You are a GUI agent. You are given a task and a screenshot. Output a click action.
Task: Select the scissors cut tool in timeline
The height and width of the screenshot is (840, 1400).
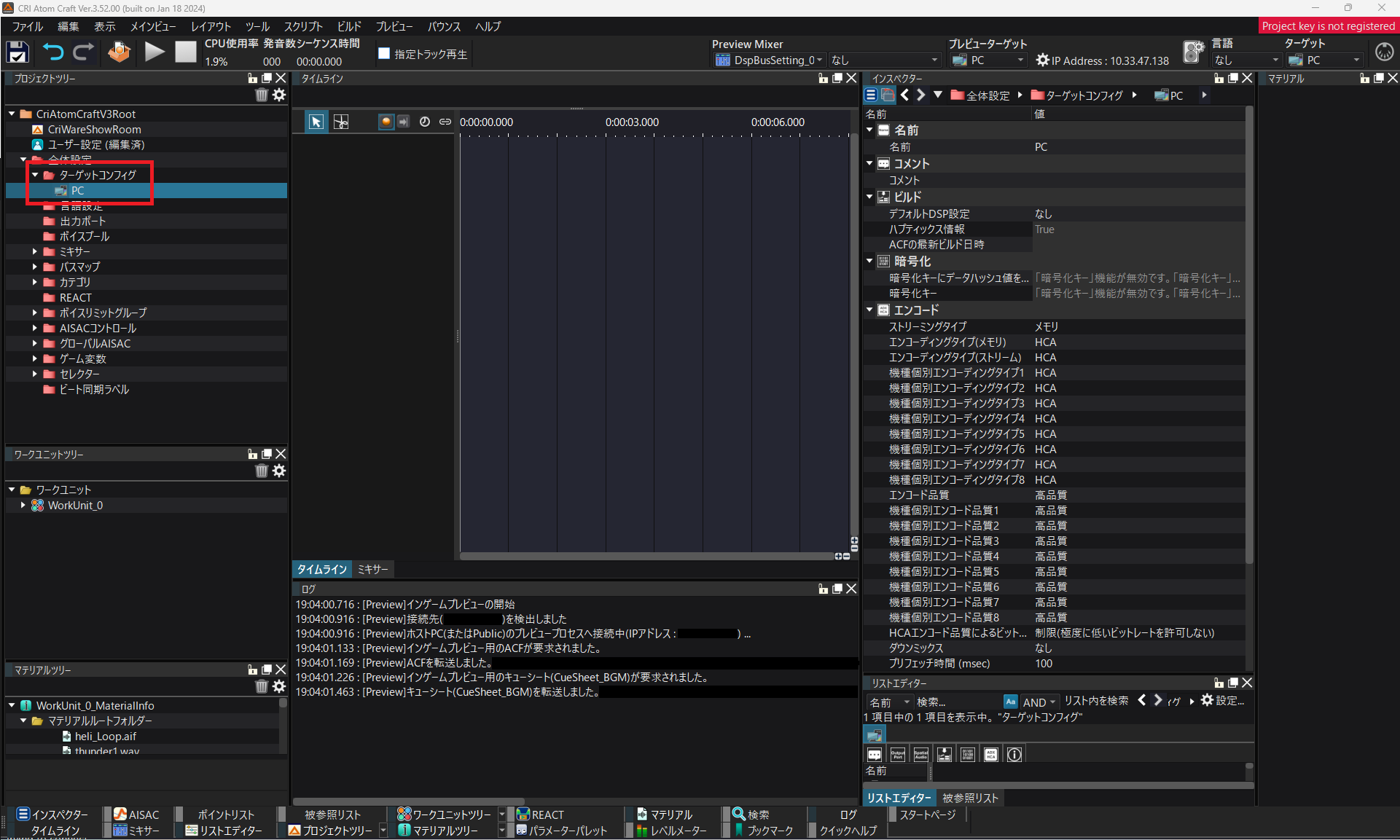point(340,122)
